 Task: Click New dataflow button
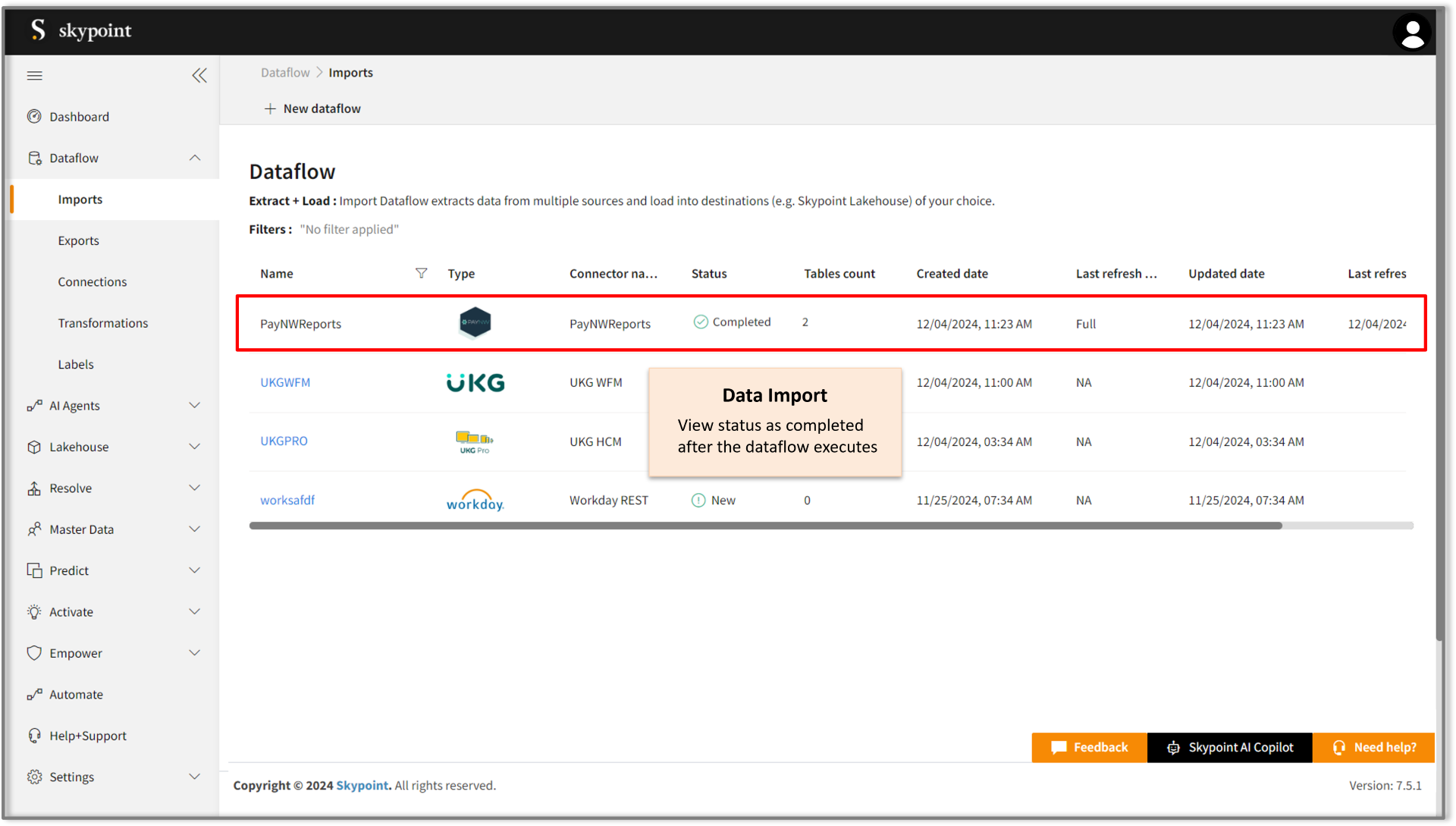[312, 108]
